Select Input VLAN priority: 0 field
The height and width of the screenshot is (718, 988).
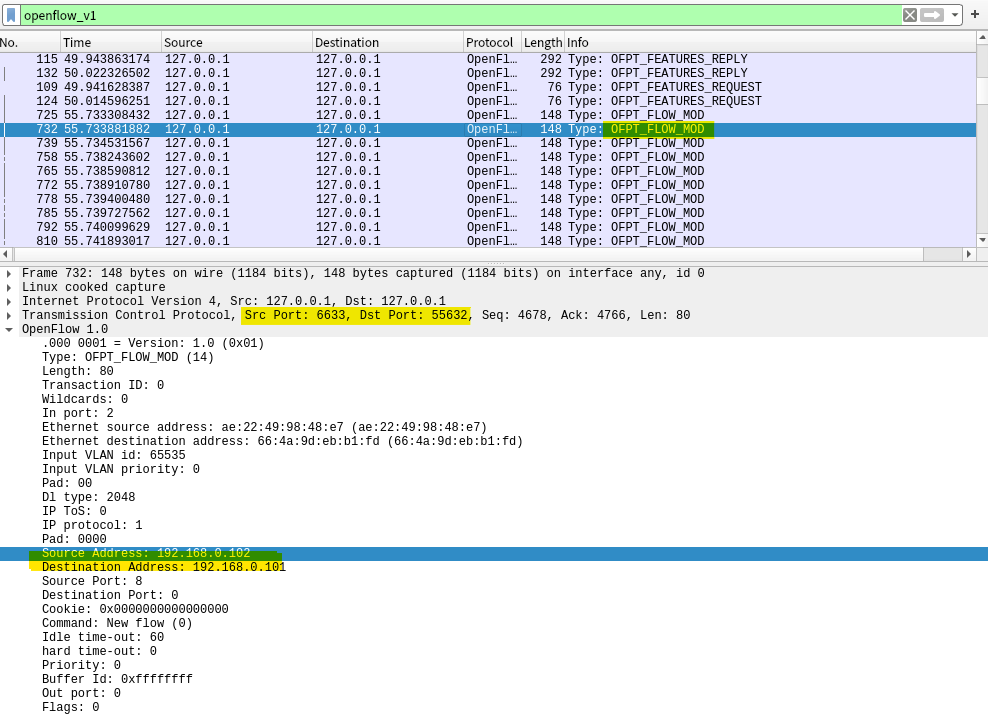[x=120, y=469]
